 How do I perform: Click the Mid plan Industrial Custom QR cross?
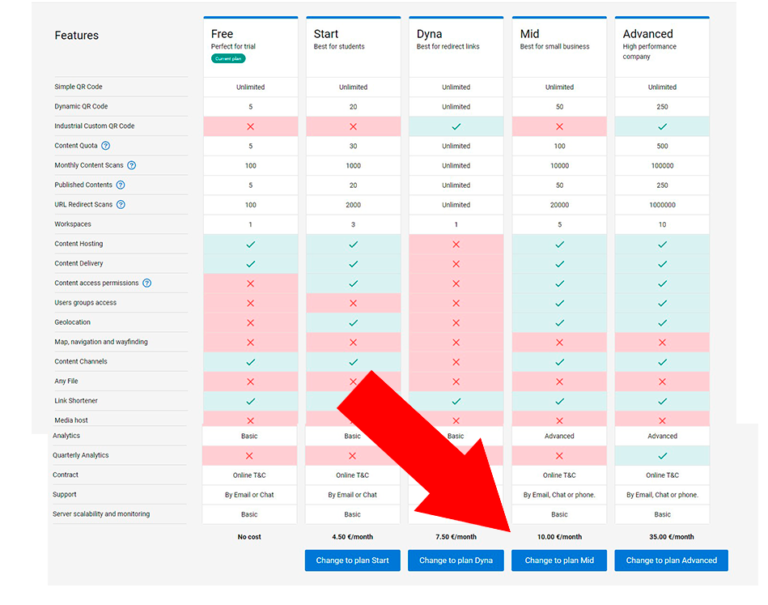[559, 126]
